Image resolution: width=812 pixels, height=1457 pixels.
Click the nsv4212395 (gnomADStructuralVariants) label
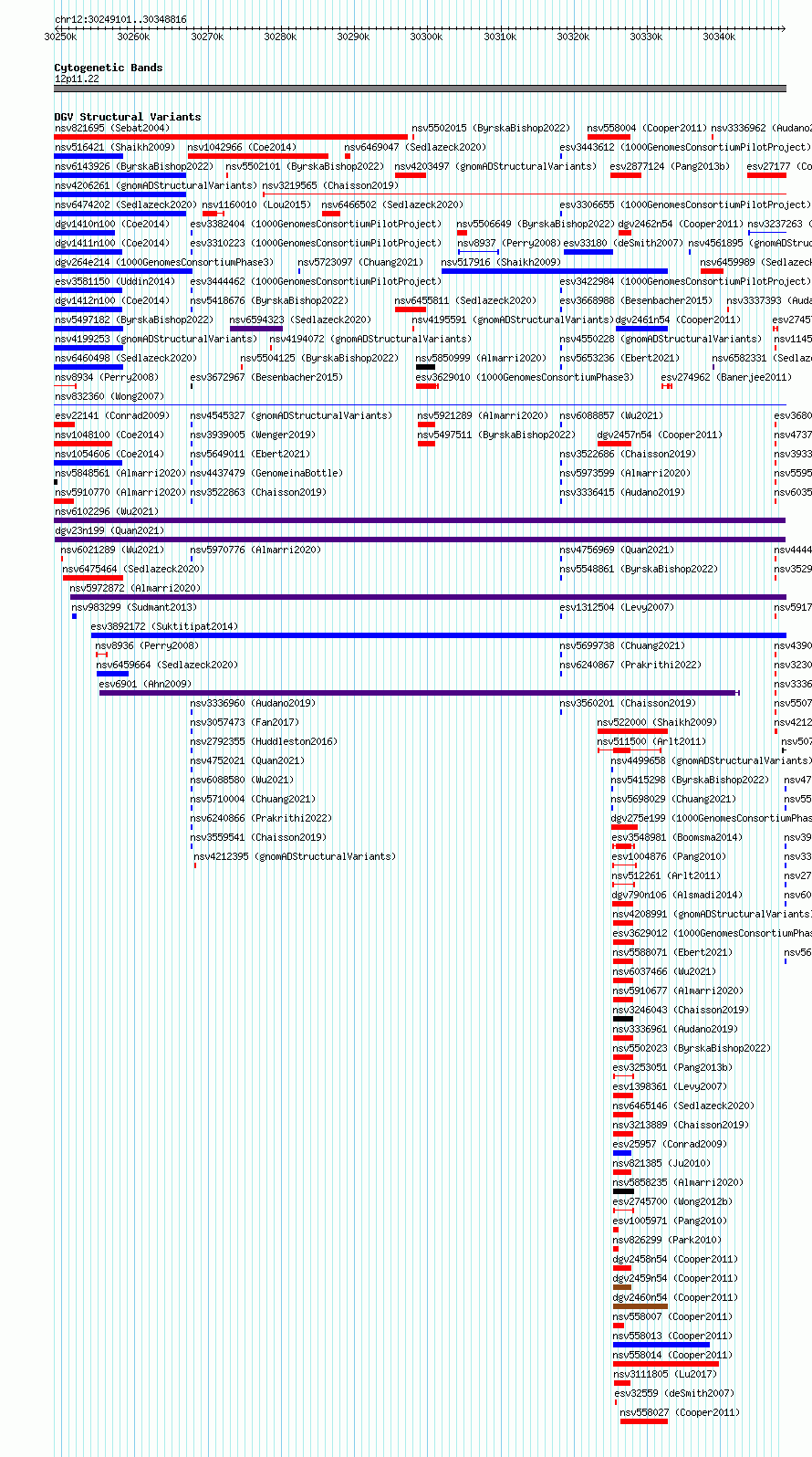[295, 856]
